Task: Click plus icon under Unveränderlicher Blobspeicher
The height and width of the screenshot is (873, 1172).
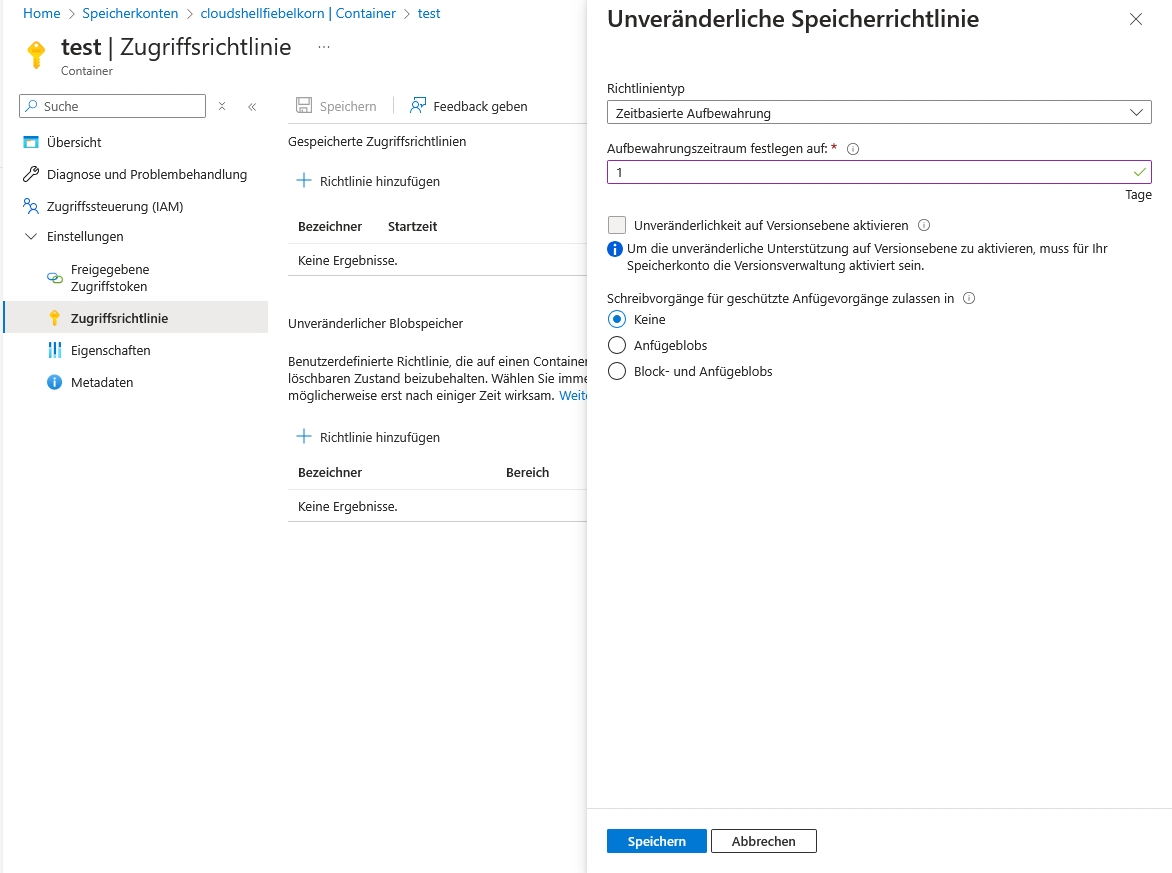Action: [x=304, y=437]
